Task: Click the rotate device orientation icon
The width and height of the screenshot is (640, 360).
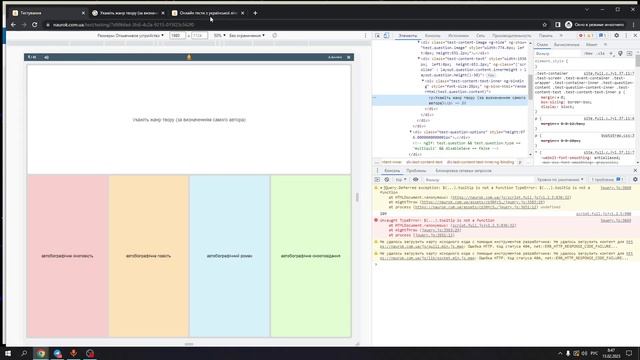Action: 275,36
